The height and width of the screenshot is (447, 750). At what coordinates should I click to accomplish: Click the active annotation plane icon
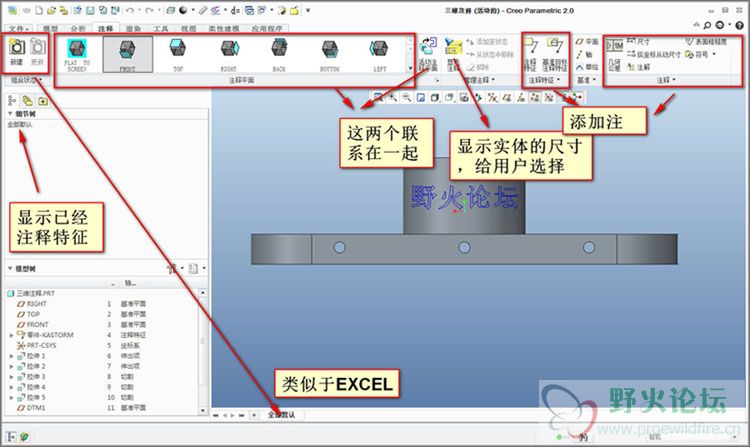pos(428,47)
